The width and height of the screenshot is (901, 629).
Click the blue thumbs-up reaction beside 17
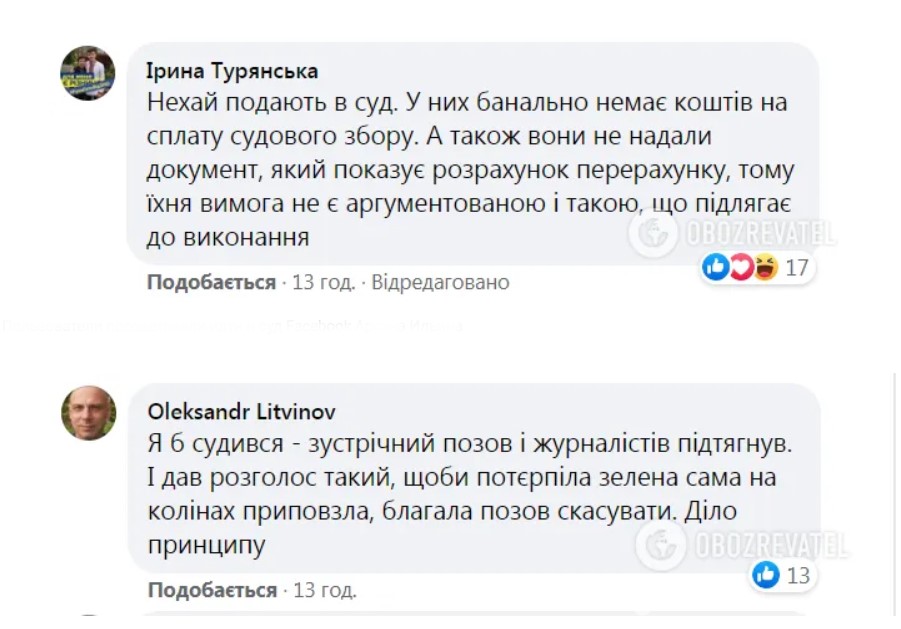click(x=716, y=267)
